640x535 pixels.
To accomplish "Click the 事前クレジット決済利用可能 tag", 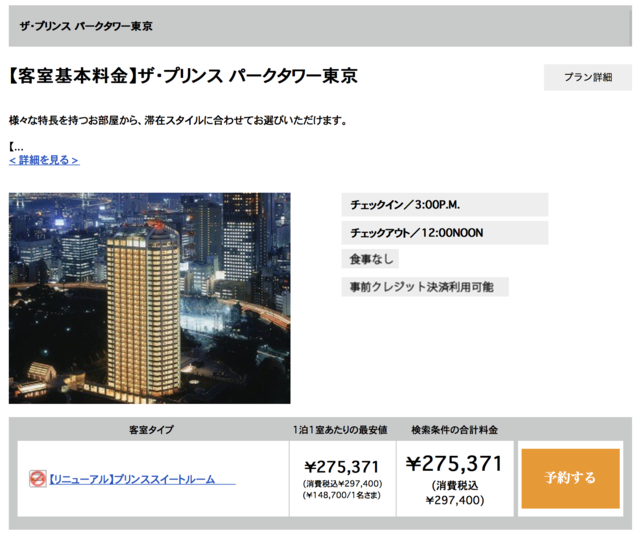I will click(425, 287).
